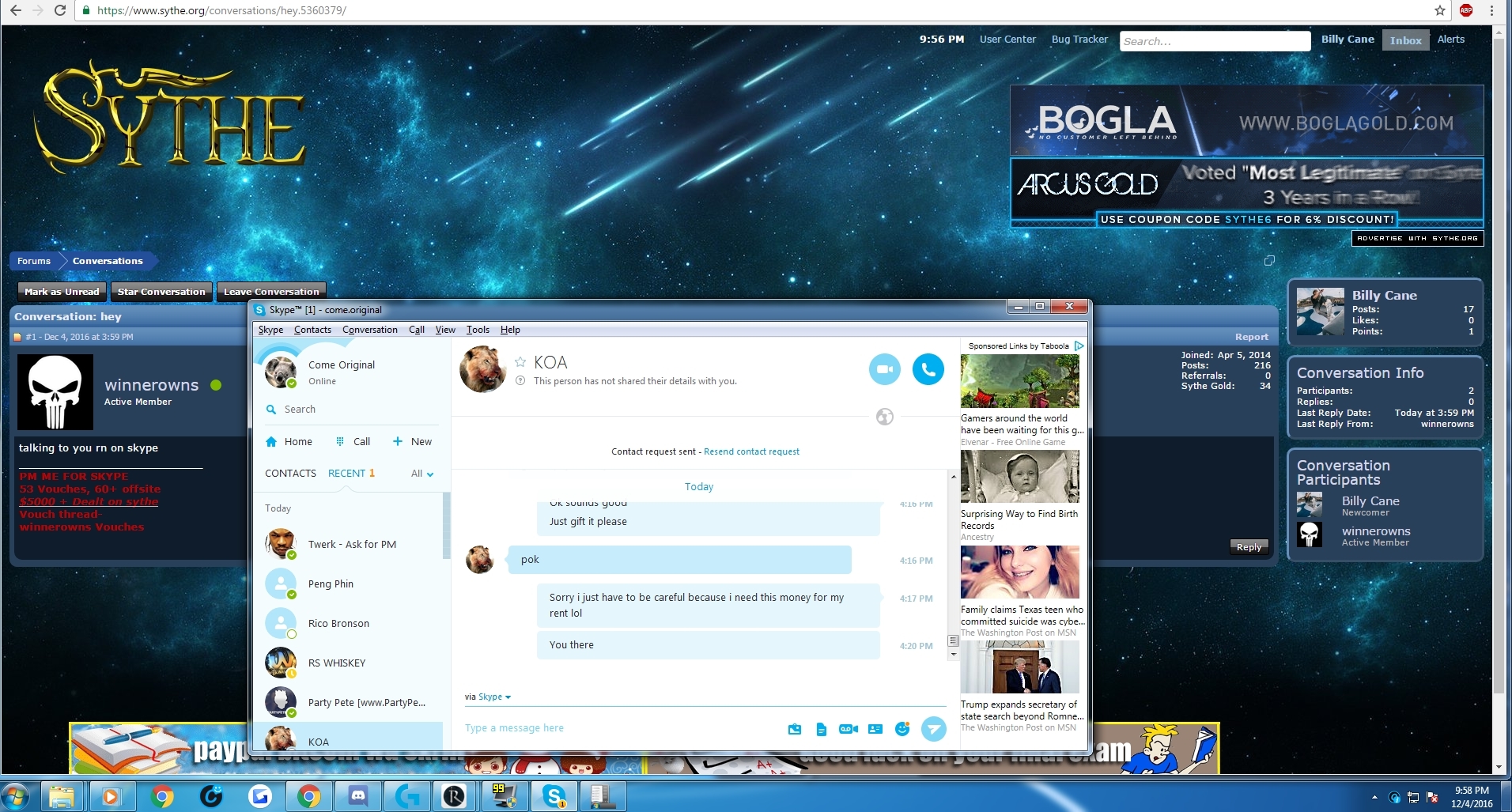Open the View menu in Skype

pos(445,330)
